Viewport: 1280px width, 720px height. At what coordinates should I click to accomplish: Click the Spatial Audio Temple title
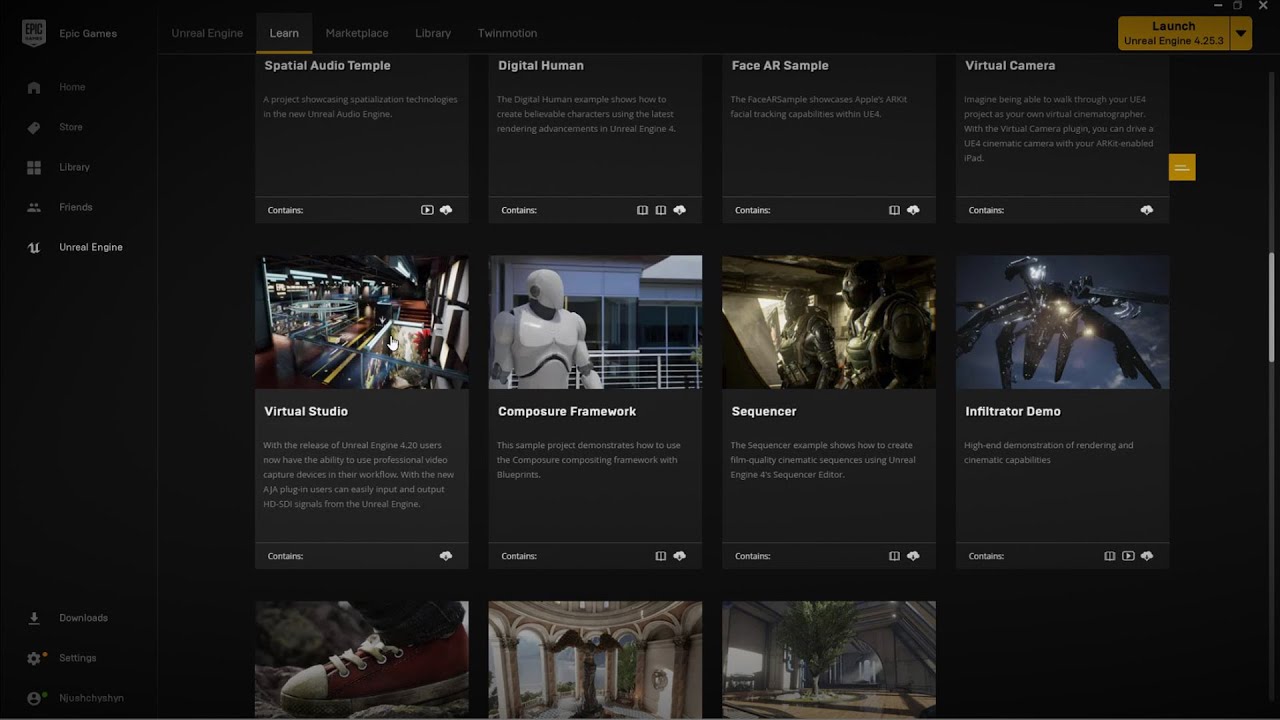point(327,65)
